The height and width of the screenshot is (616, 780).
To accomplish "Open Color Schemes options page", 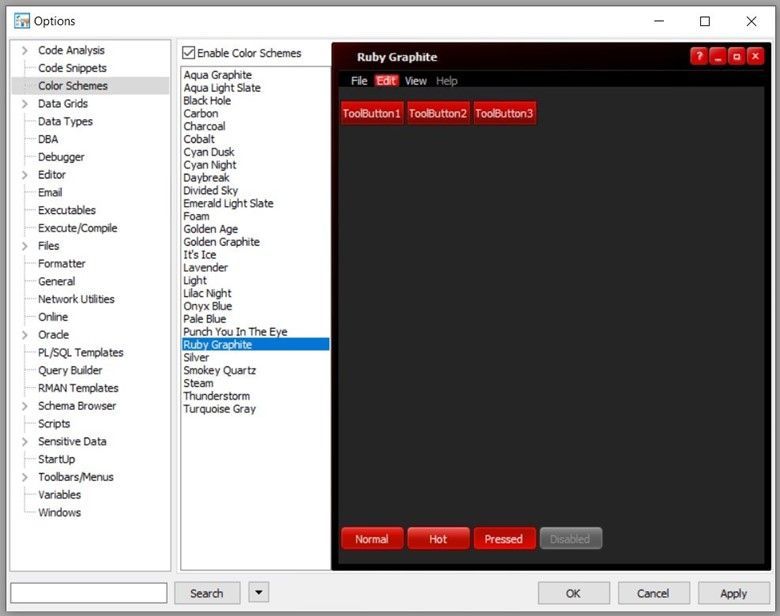I will pos(73,86).
